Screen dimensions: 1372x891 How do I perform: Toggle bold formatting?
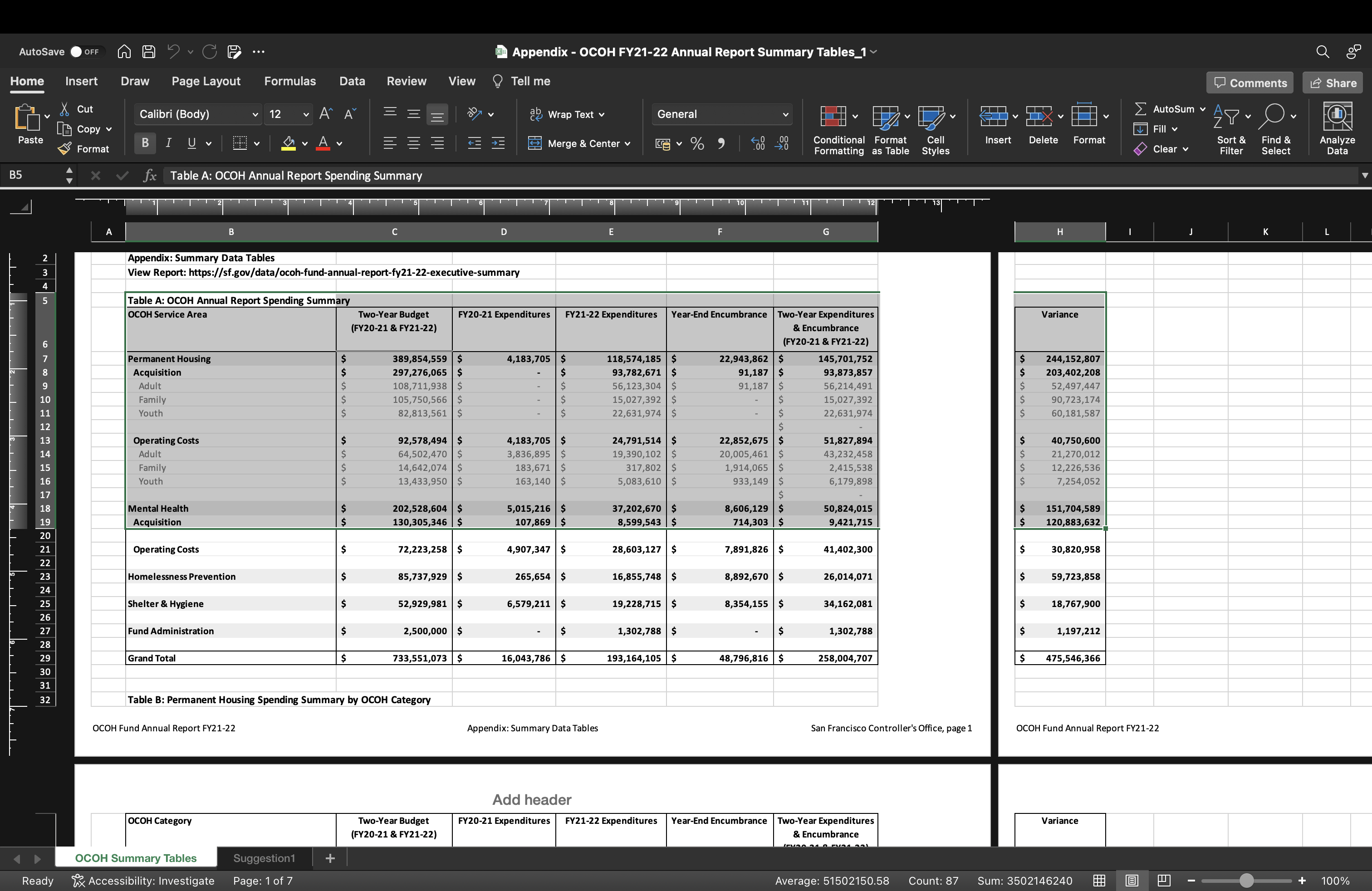click(x=145, y=143)
